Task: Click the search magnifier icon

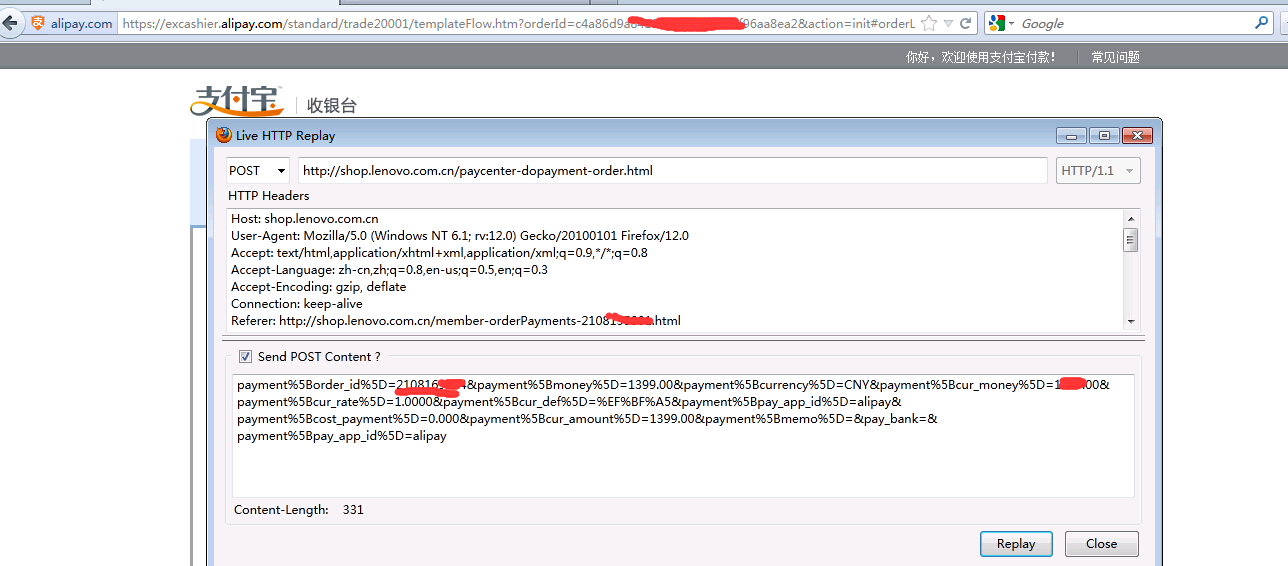Action: click(1262, 23)
